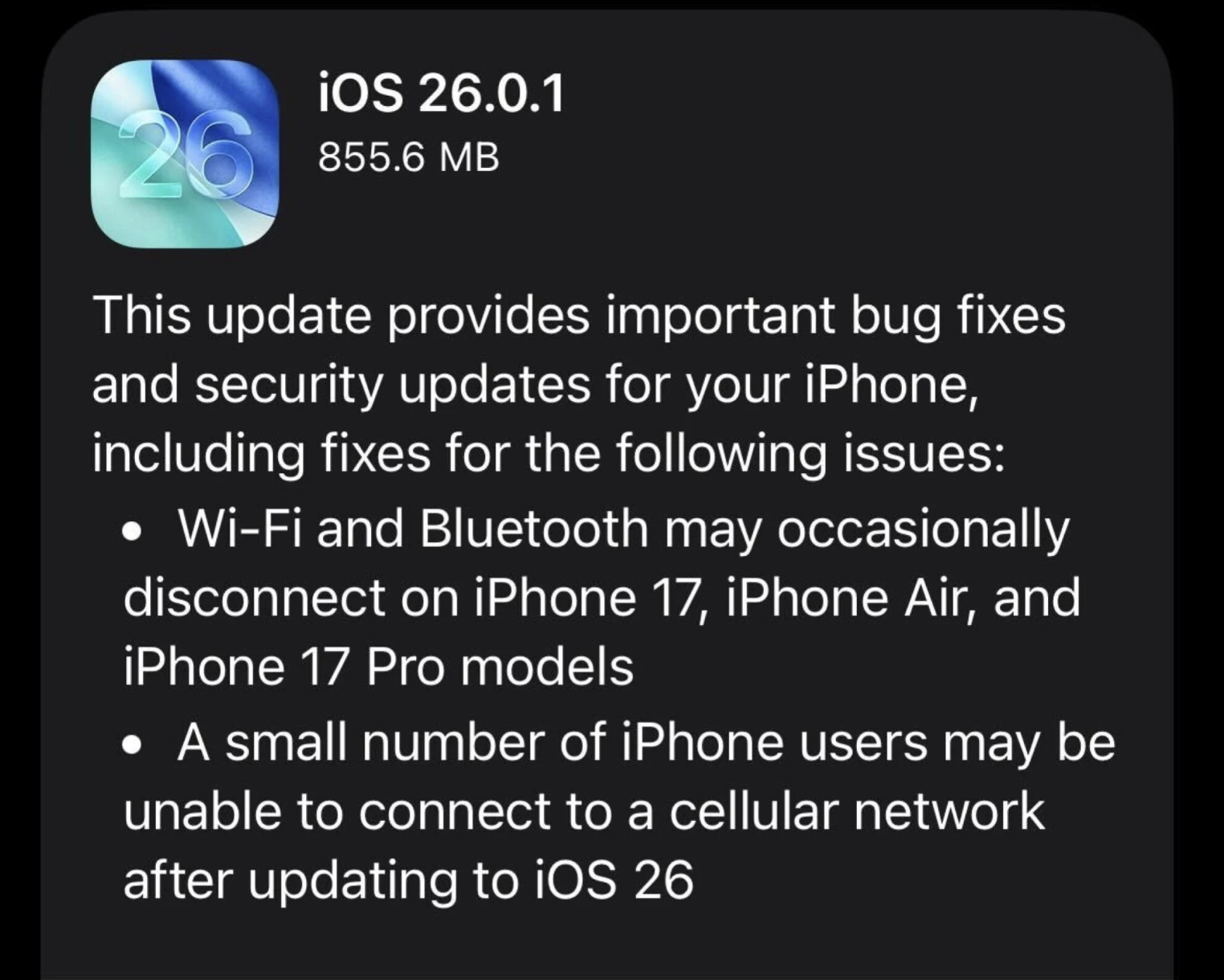Click the second bullet point dot
Viewport: 1224px width, 980px height.
[x=133, y=745]
